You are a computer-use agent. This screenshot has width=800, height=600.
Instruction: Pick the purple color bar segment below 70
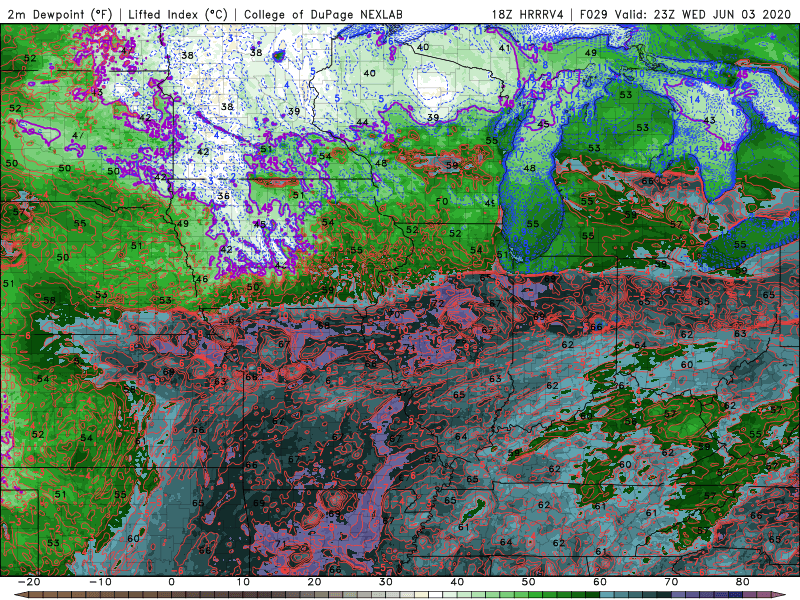point(679,595)
